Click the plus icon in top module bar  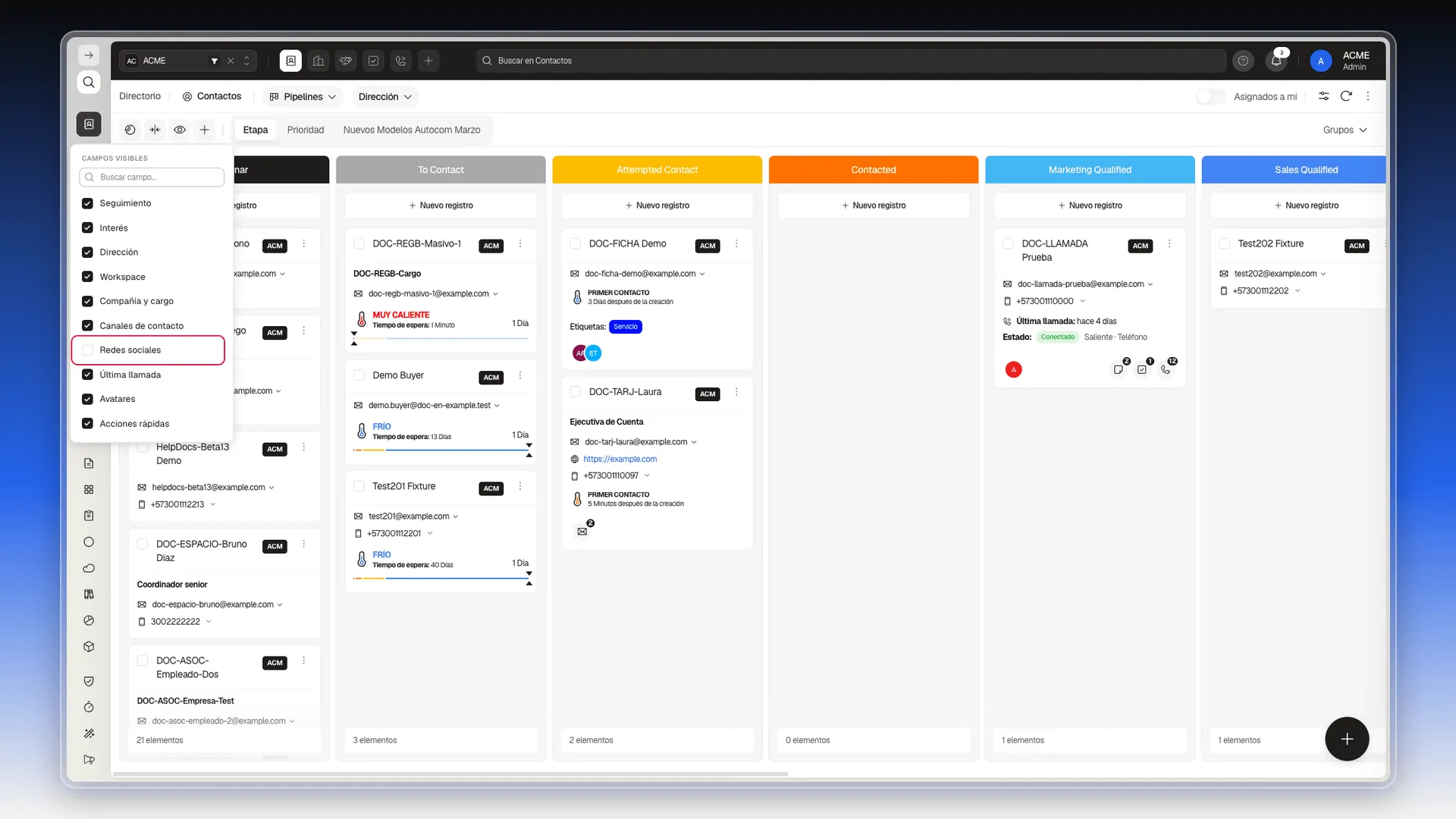click(x=428, y=61)
